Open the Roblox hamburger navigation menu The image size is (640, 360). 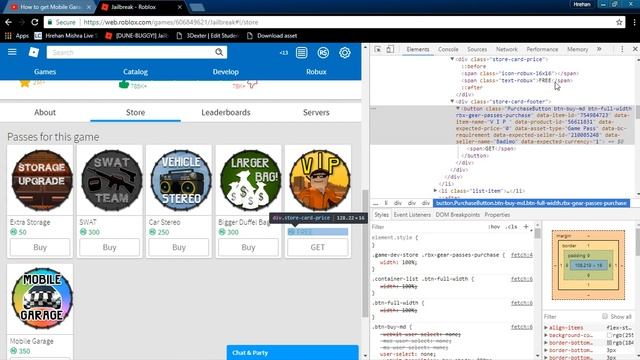(12, 52)
